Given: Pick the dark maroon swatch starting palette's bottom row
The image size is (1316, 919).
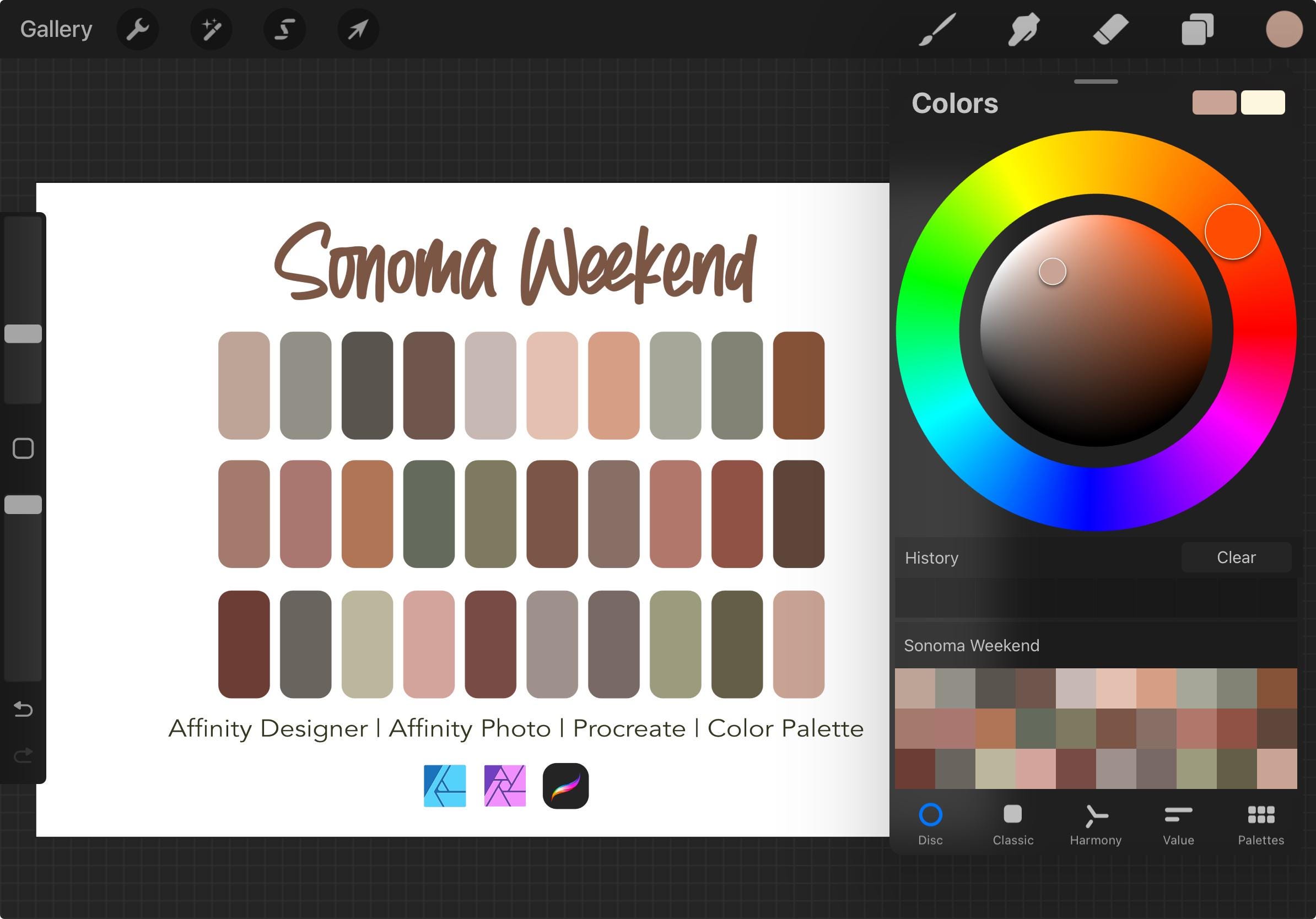Looking at the screenshot, I should click(x=915, y=769).
